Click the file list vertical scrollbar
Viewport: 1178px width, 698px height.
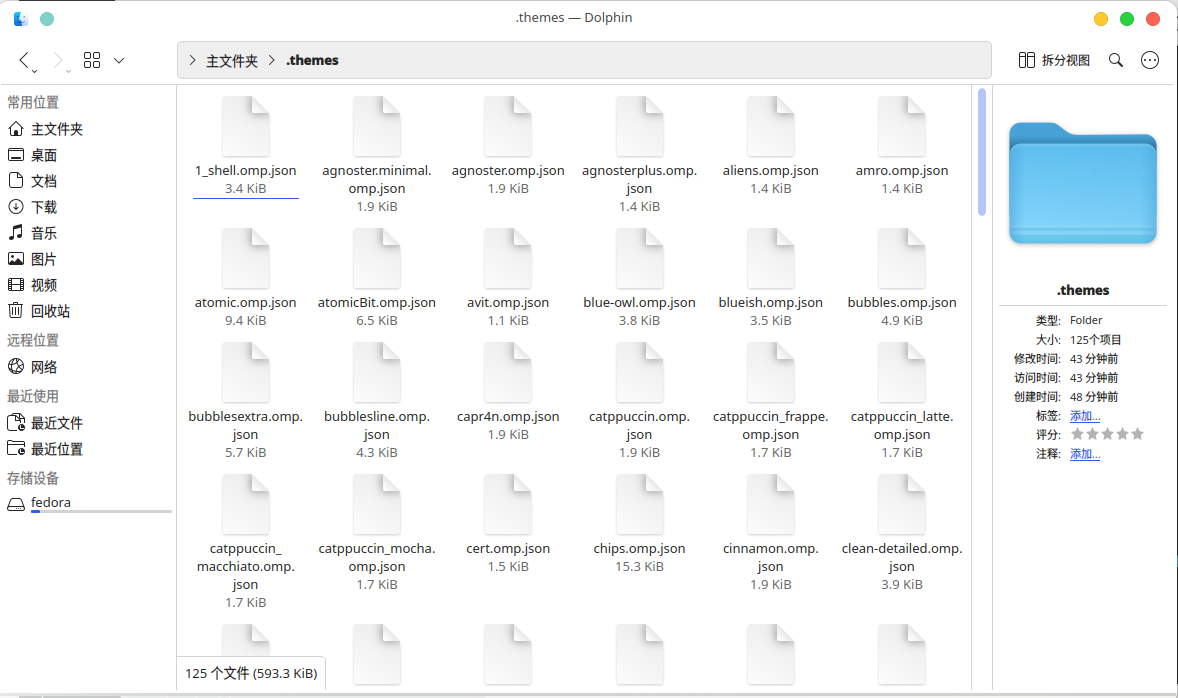[982, 152]
